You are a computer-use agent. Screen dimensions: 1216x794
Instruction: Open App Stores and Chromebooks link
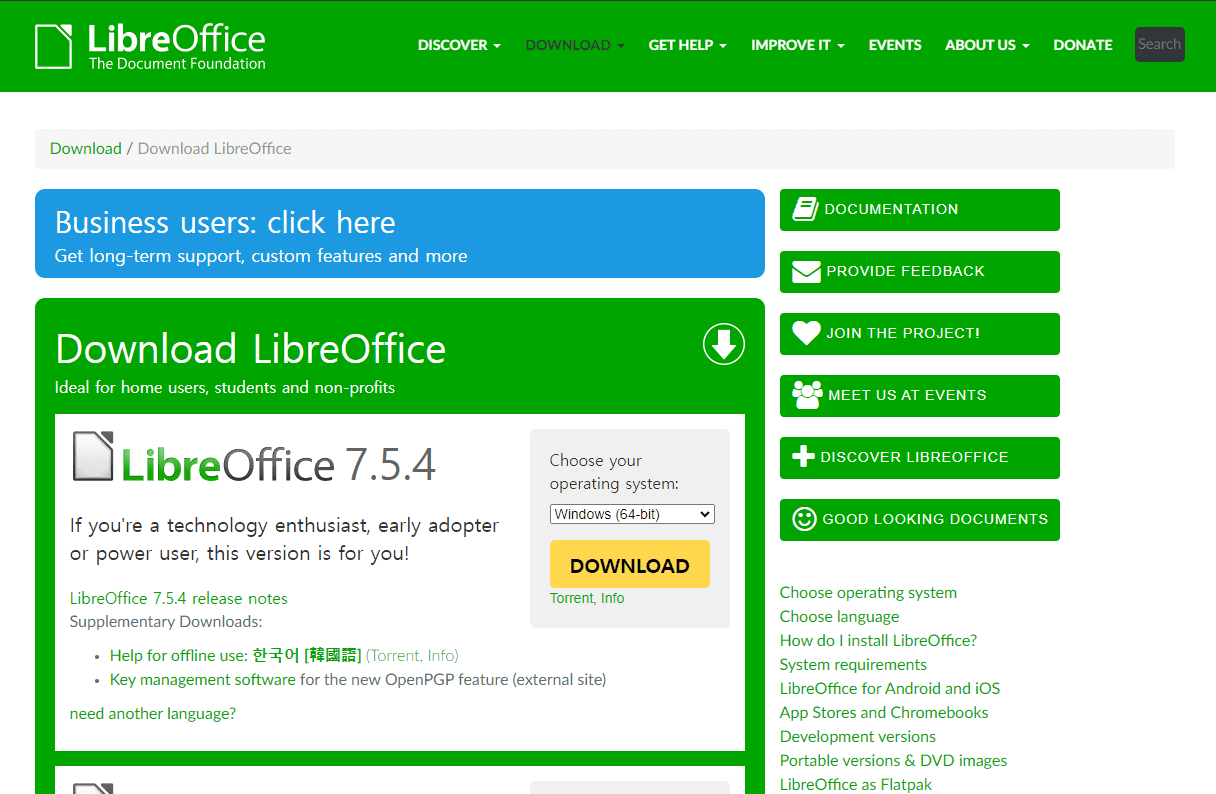[884, 712]
